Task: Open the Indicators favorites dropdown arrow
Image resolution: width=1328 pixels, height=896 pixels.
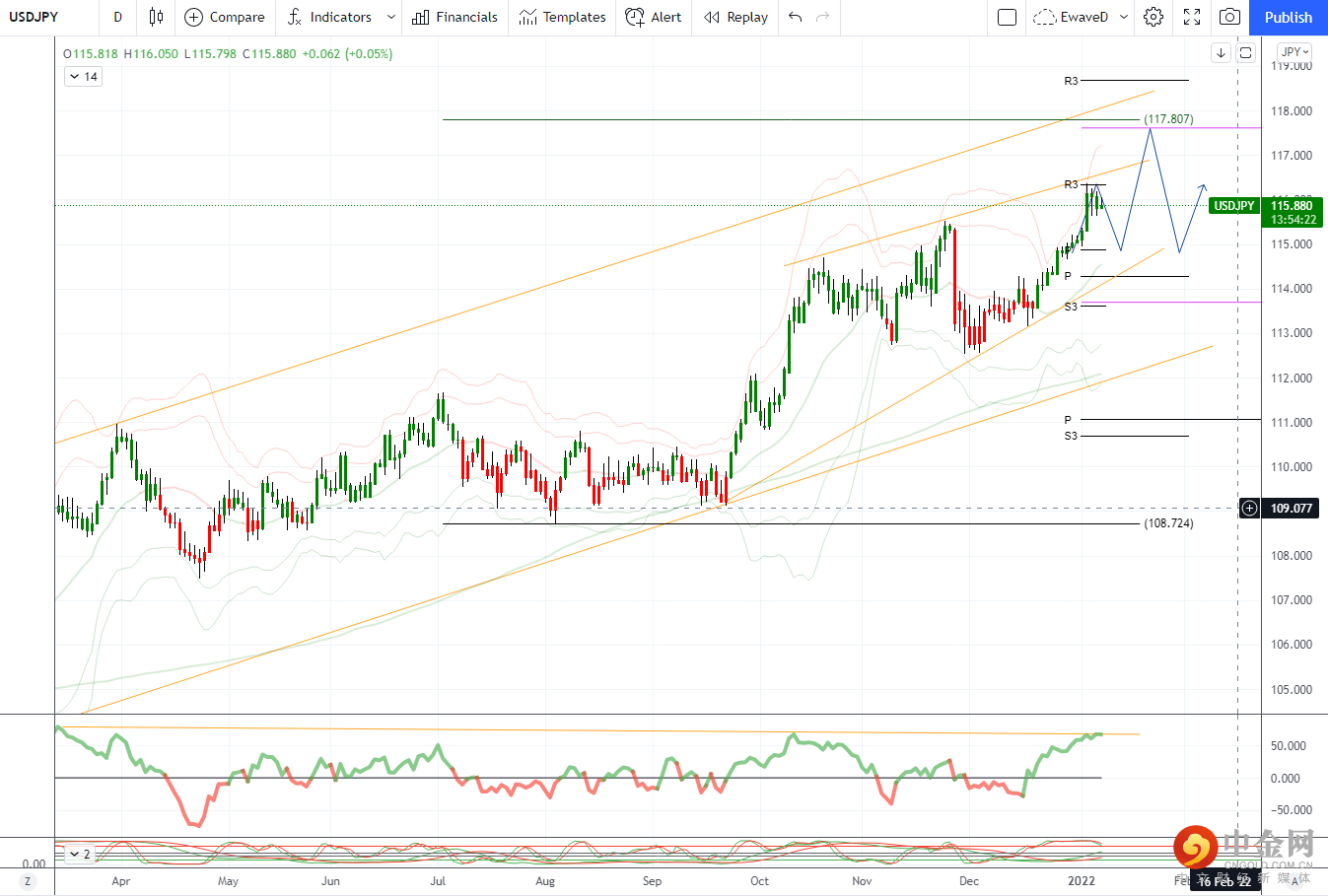Action: coord(391,17)
